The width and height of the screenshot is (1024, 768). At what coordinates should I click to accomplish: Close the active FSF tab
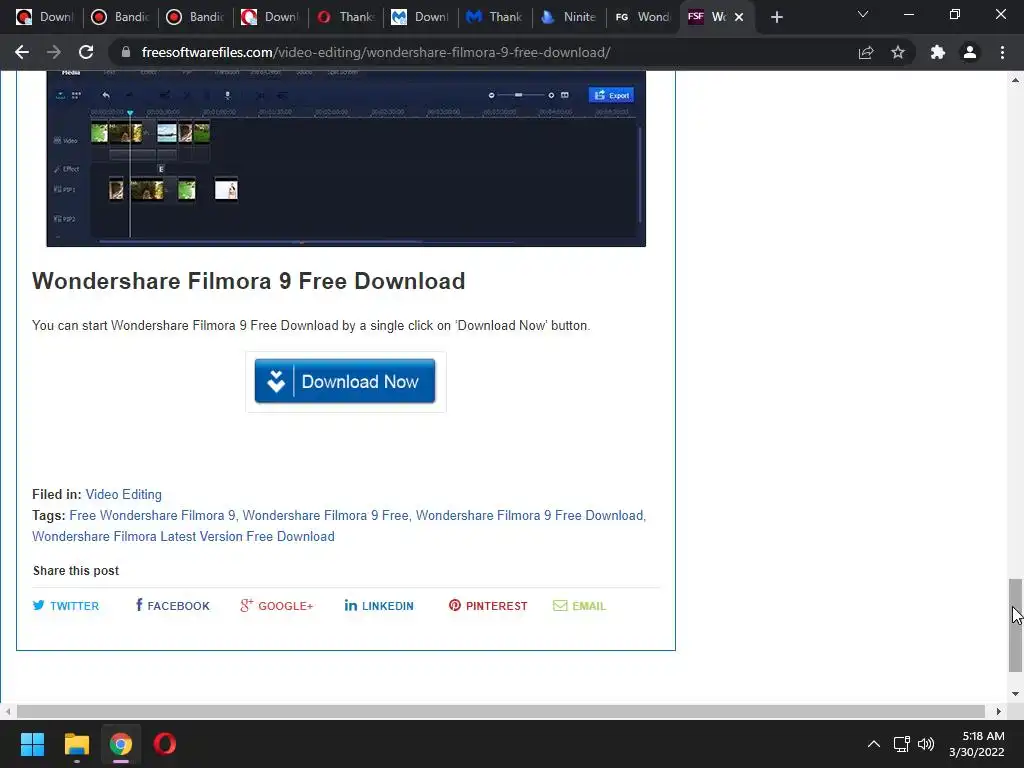(739, 17)
